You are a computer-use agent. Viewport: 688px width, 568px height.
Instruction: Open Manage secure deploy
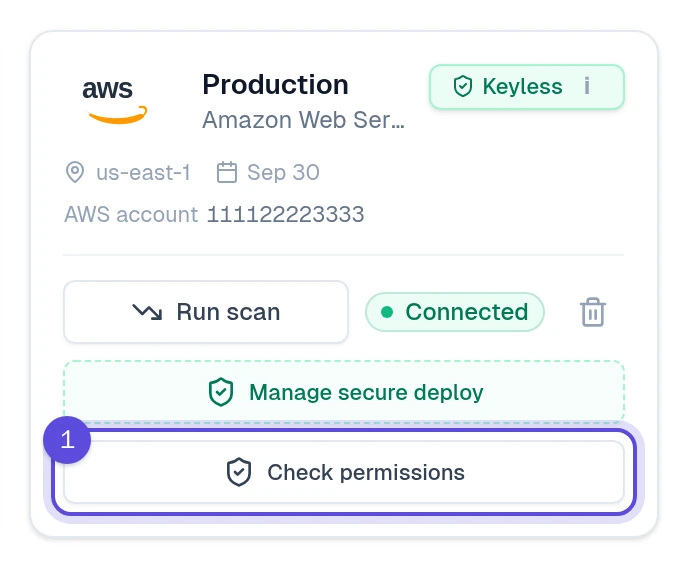[x=344, y=392]
